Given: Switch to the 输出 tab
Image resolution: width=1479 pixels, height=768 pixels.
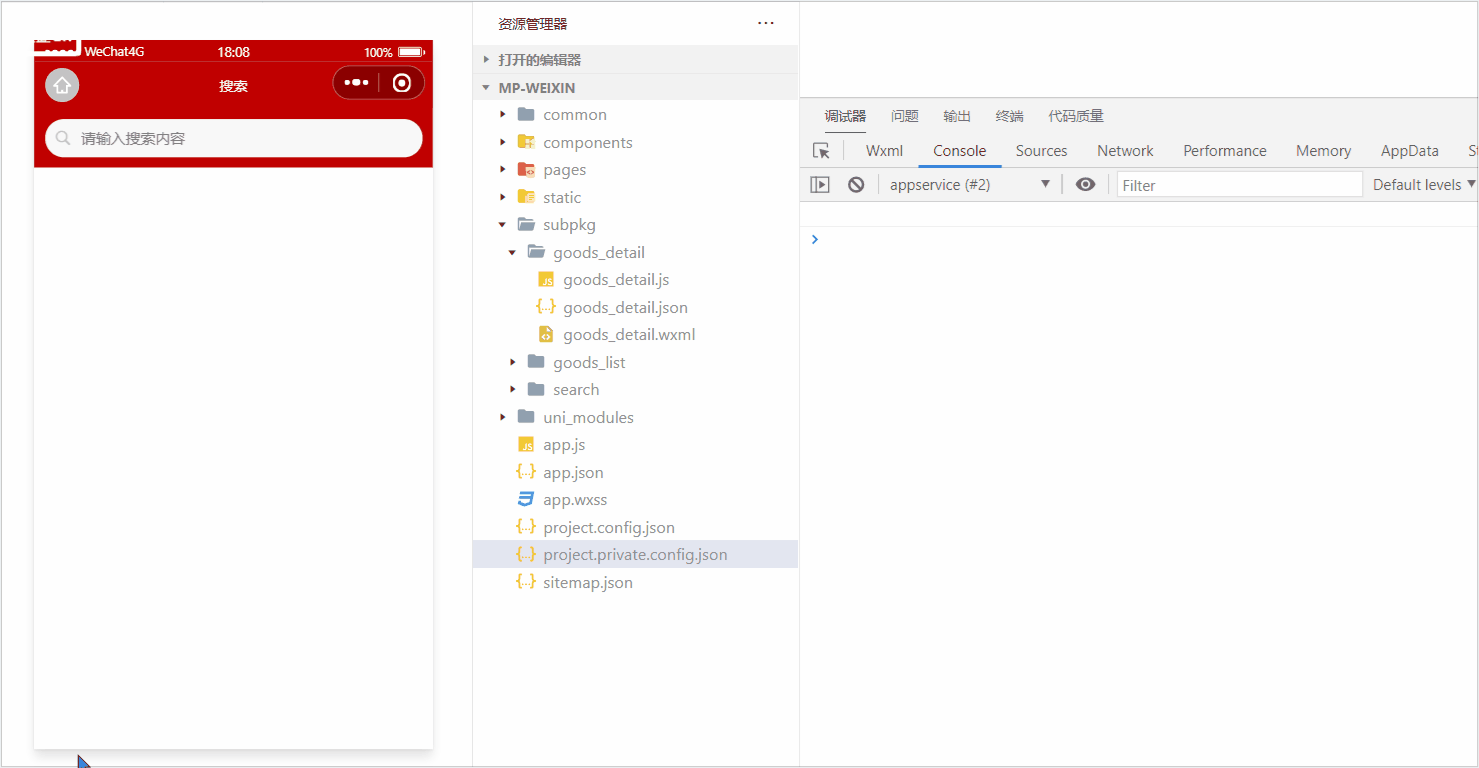Looking at the screenshot, I should tap(957, 116).
